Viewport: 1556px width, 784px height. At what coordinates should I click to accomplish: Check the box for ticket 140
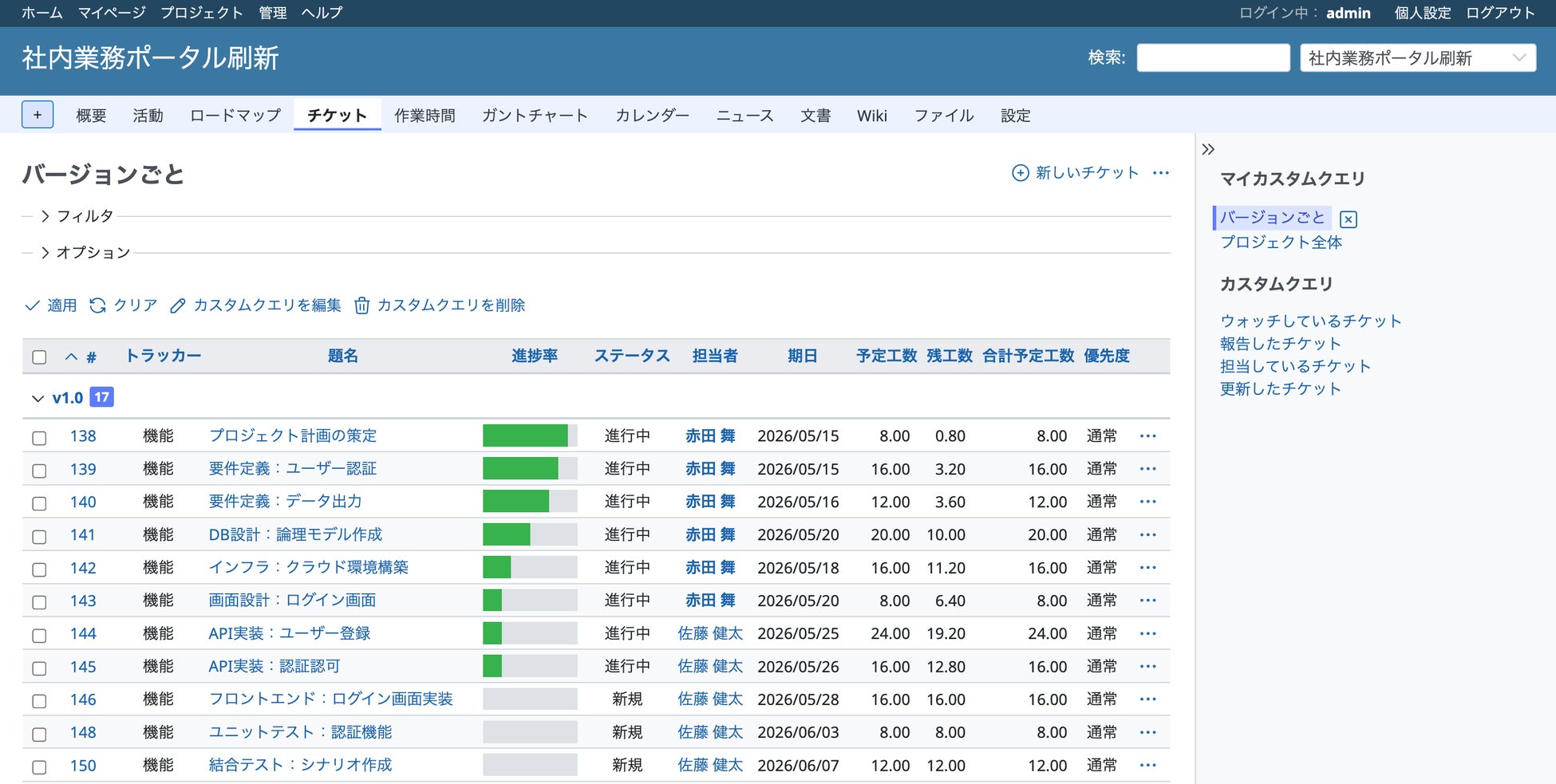point(39,503)
